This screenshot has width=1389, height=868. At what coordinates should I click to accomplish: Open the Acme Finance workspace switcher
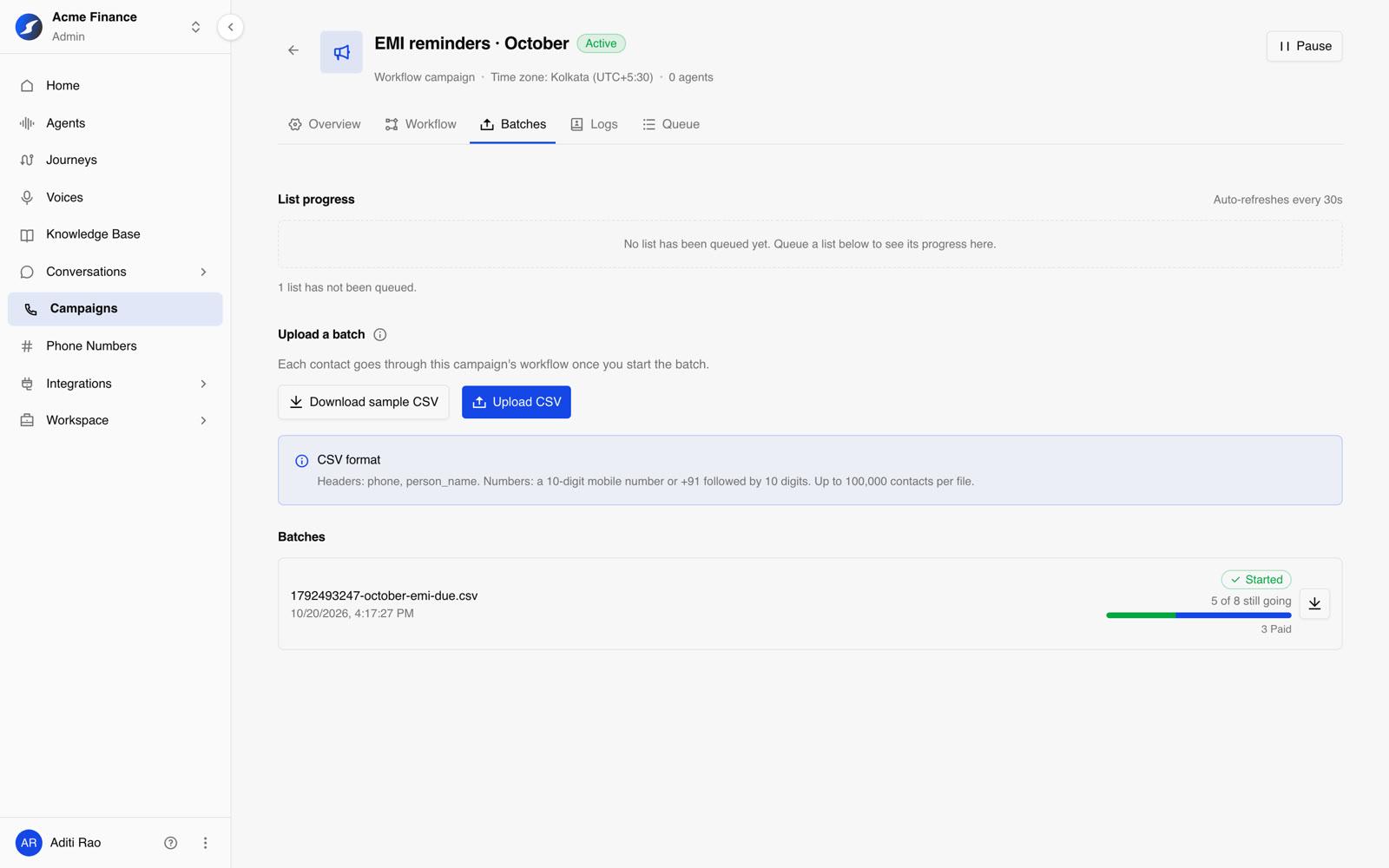(195, 27)
